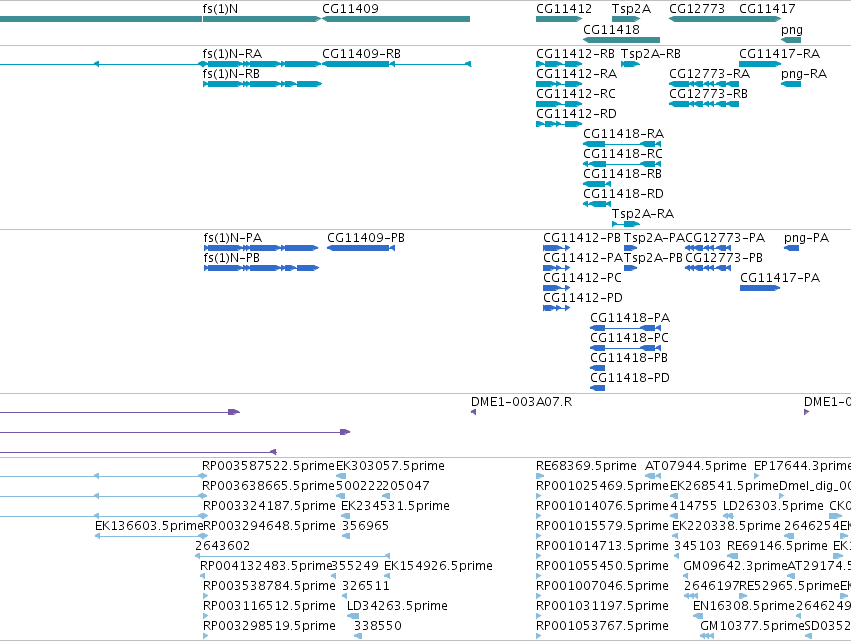The image size is (851, 641).
Task: Click the png gene annotation
Action: (x=791, y=40)
